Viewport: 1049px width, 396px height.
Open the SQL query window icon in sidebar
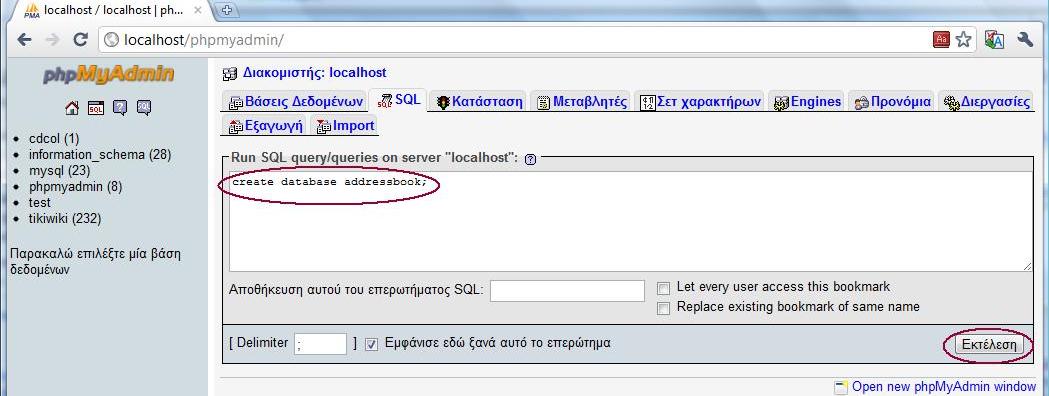[x=96, y=107]
